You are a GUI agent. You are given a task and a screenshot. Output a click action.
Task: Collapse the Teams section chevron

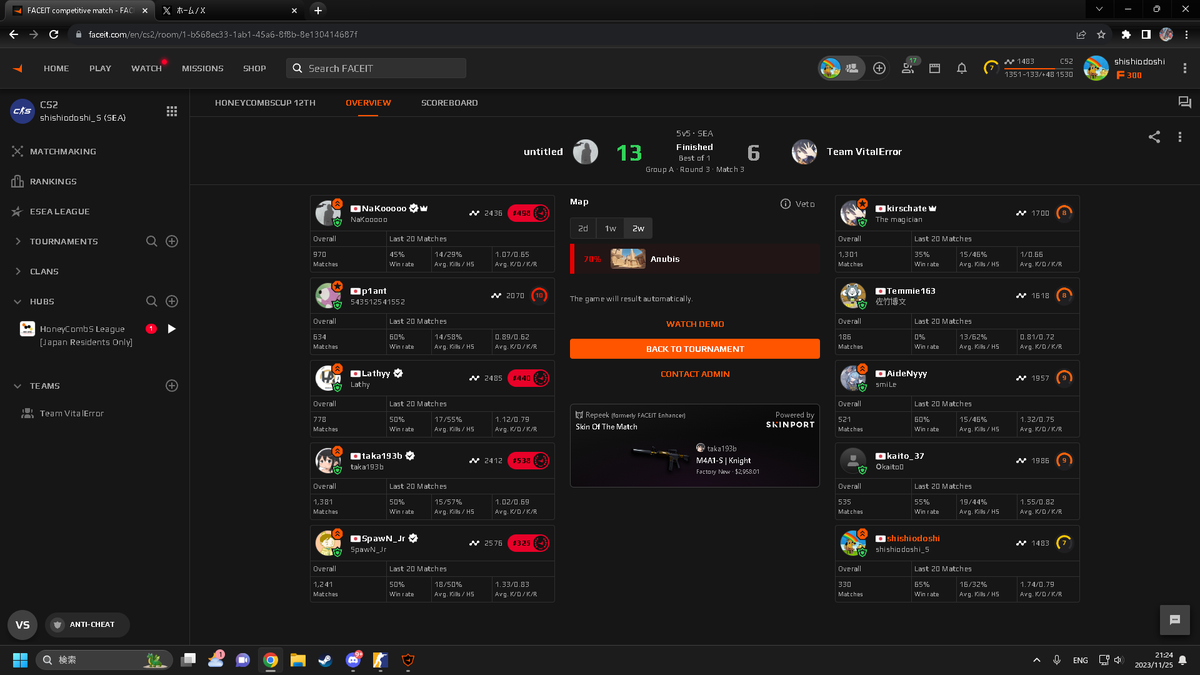18,385
